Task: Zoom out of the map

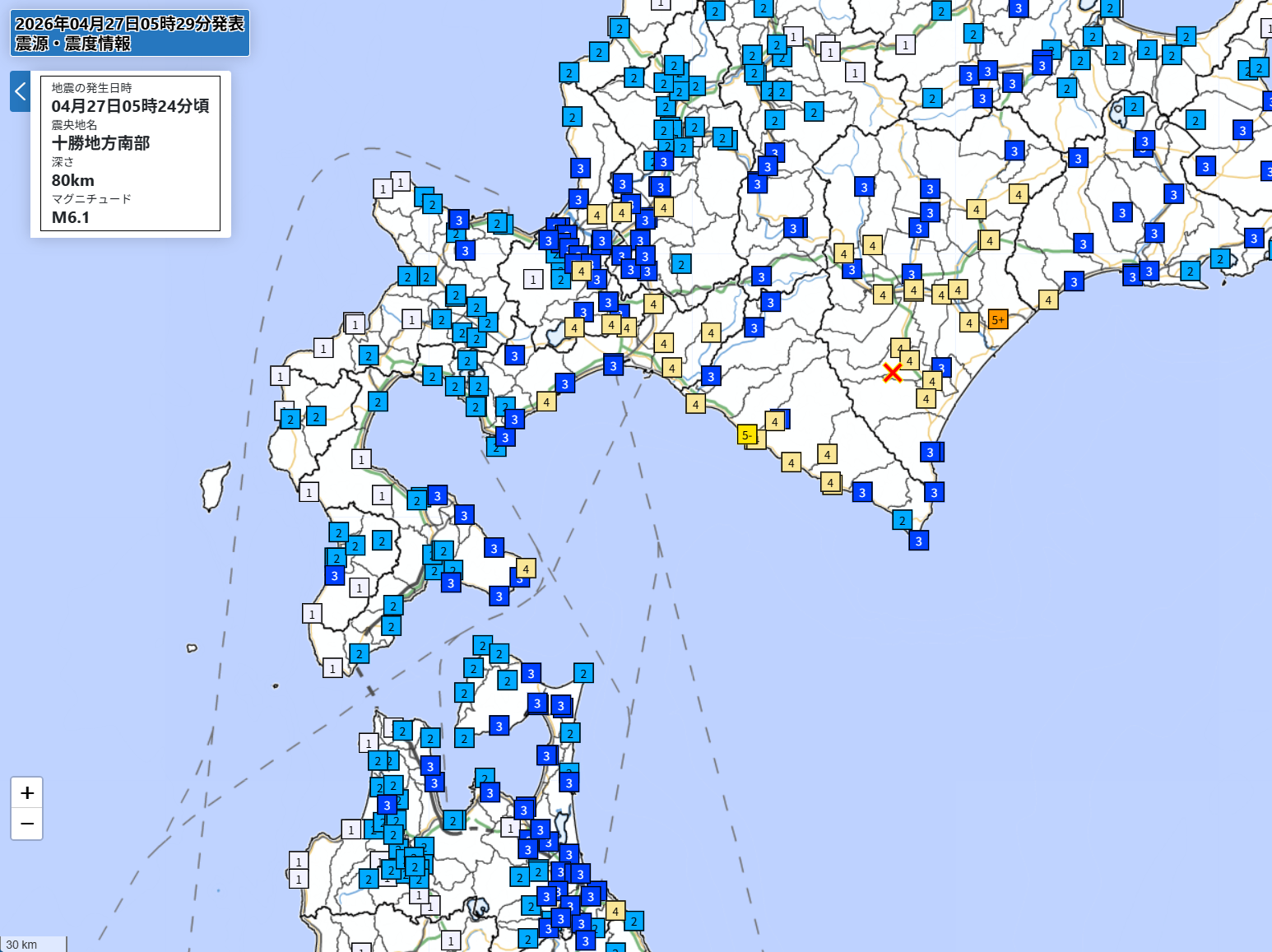Action: (27, 824)
